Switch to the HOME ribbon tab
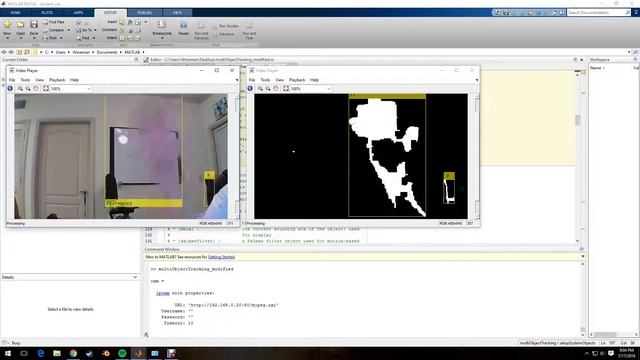This screenshot has width=640, height=360. click(15, 13)
